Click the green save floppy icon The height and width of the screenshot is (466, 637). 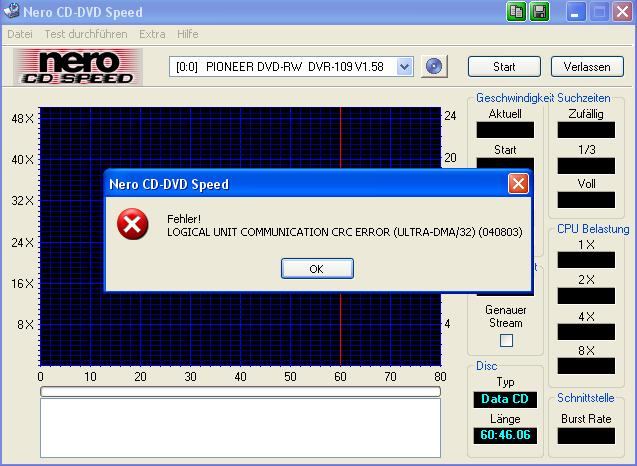point(540,11)
